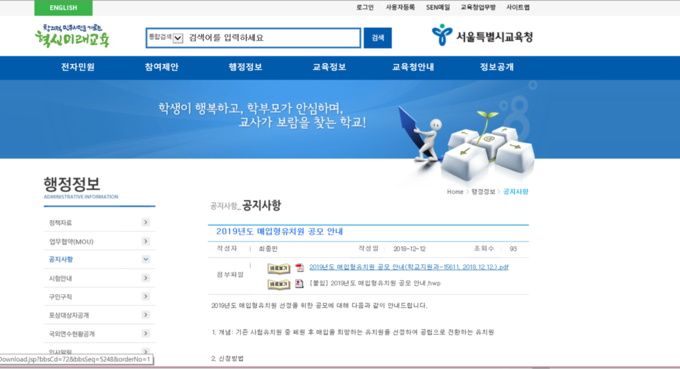Click the author name 최종민
The height and width of the screenshot is (369, 680).
tap(268, 249)
